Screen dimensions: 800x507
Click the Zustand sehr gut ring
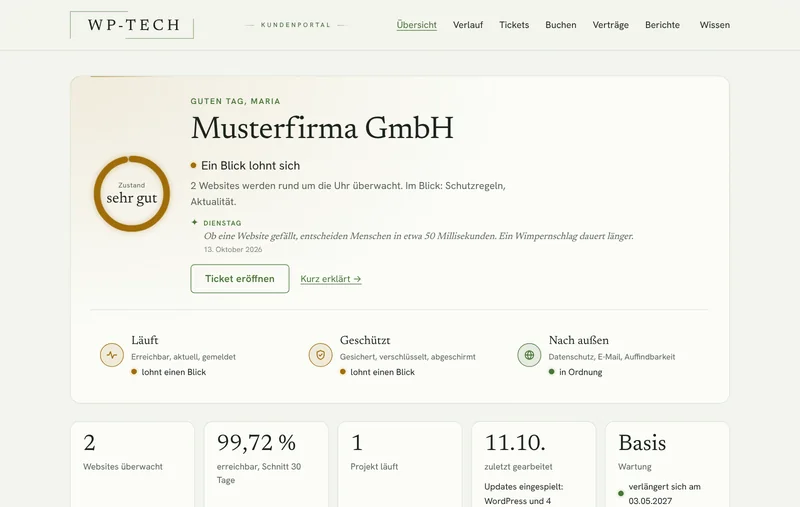pyautogui.click(x=132, y=194)
